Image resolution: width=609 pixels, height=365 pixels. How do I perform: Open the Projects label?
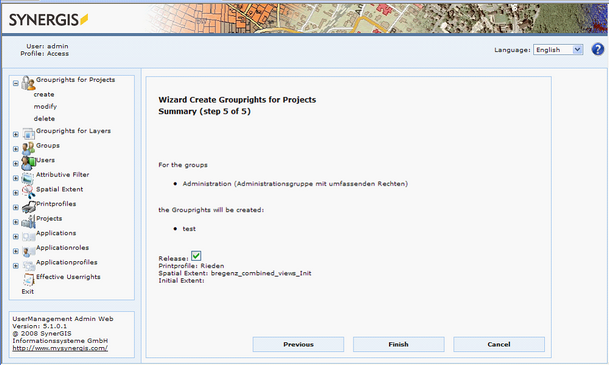click(x=49, y=219)
